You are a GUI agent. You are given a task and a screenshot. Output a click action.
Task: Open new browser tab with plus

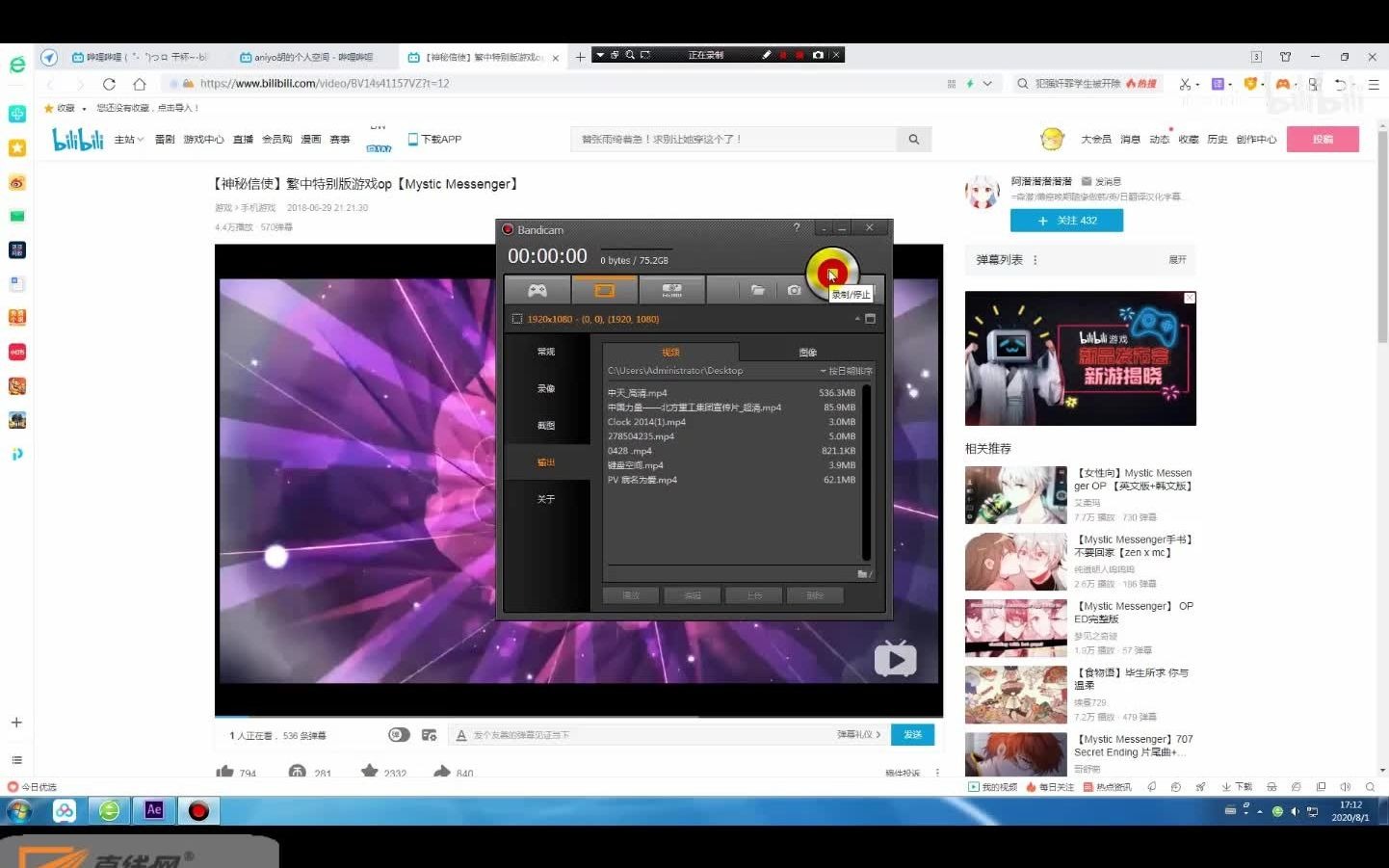(580, 58)
